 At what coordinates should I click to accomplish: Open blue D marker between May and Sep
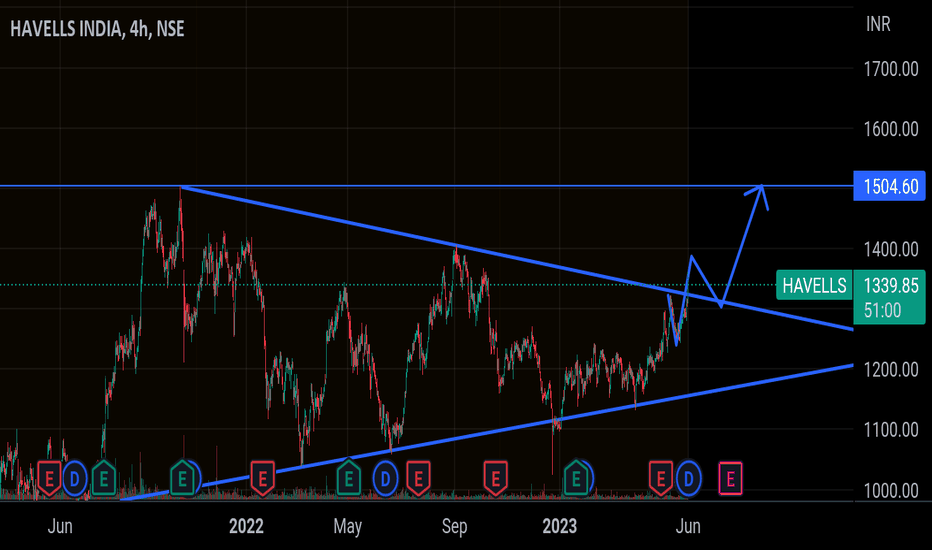point(385,478)
